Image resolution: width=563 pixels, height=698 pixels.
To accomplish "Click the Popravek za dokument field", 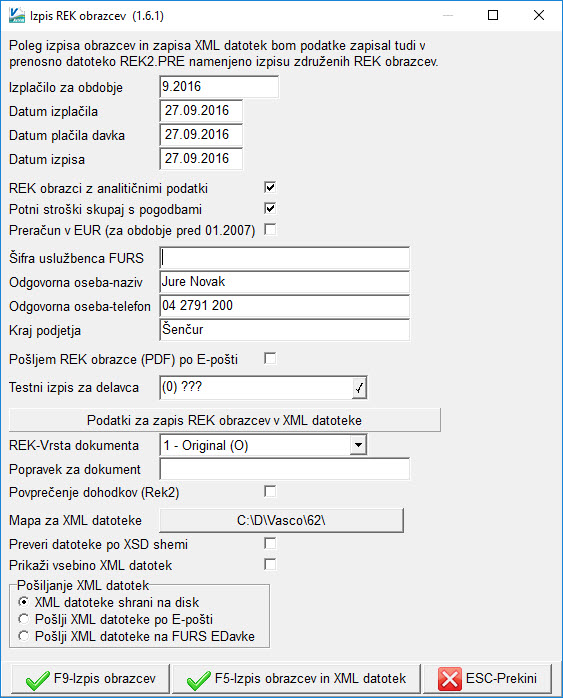I will (x=284, y=469).
